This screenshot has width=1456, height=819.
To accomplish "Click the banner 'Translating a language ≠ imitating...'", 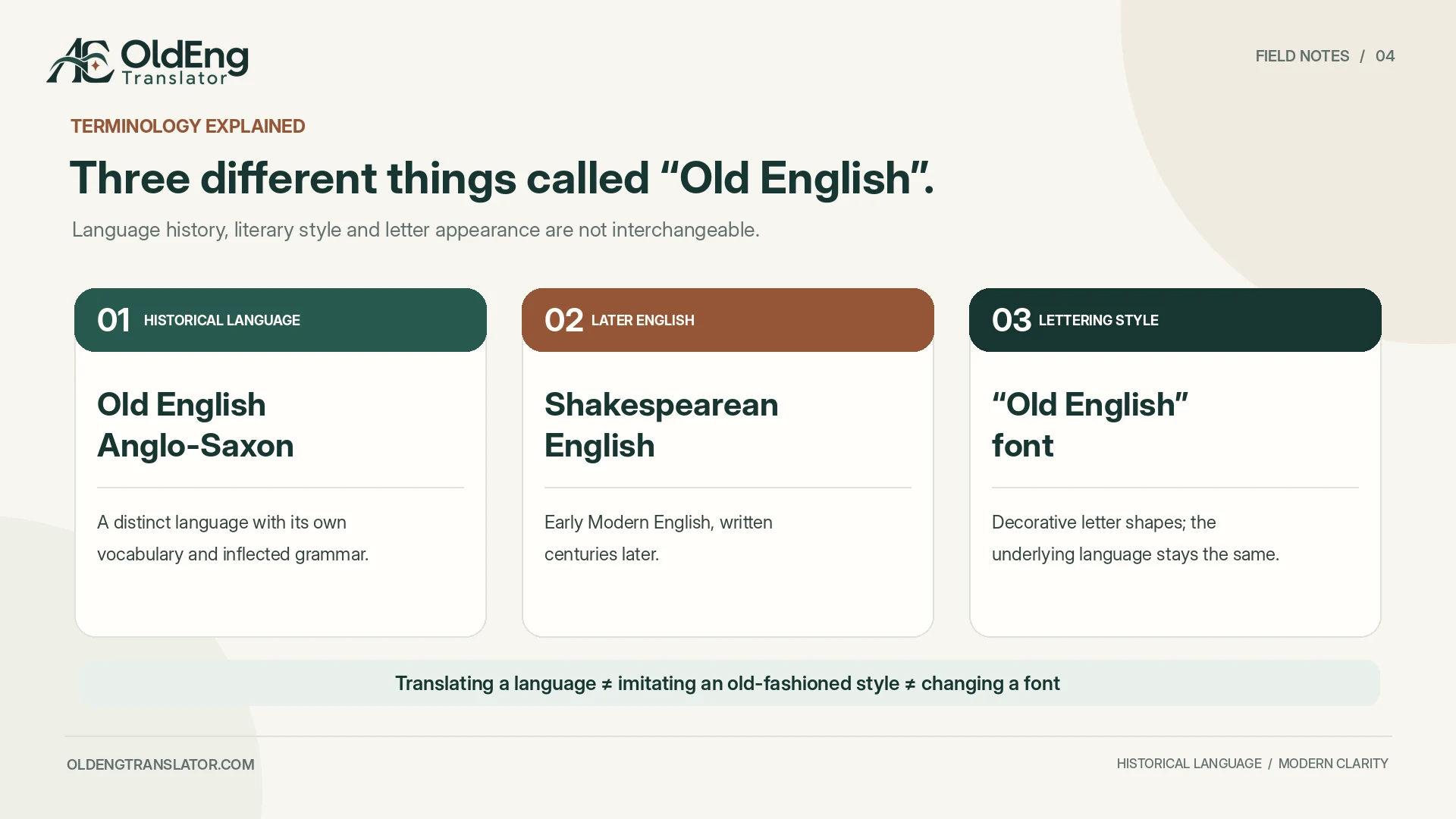I will tap(728, 683).
